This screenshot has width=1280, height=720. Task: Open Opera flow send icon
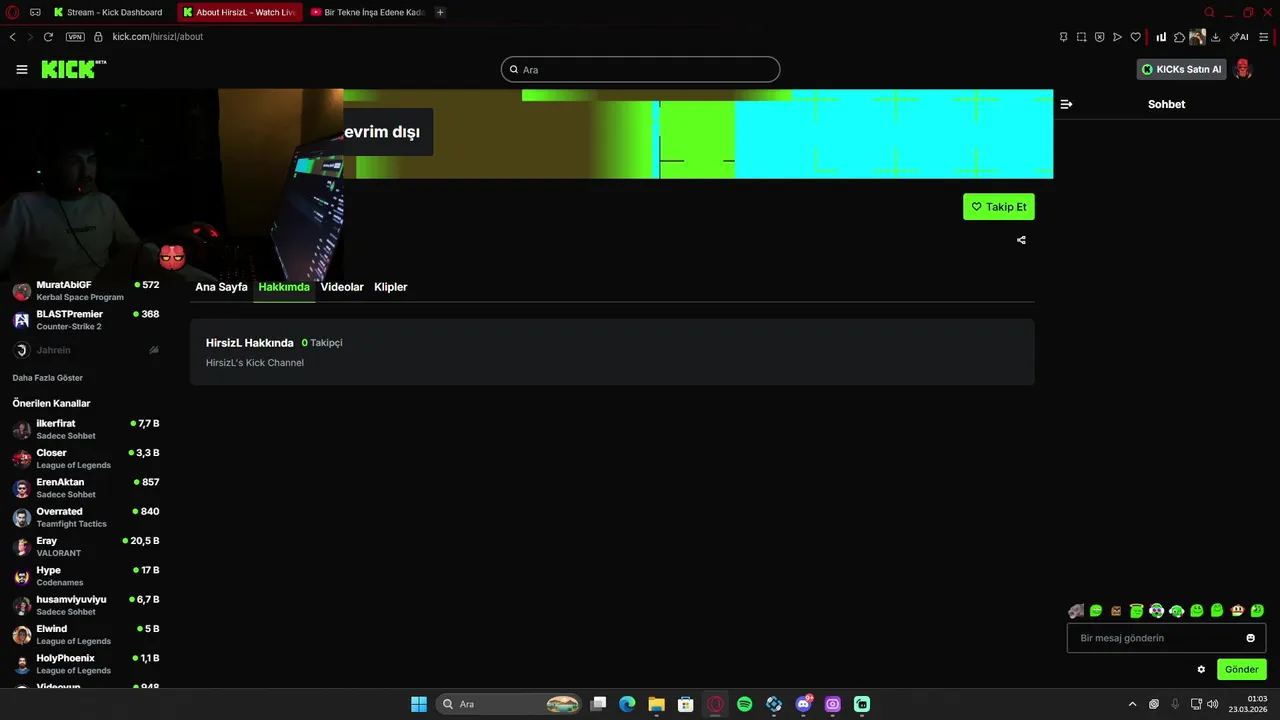1117,37
